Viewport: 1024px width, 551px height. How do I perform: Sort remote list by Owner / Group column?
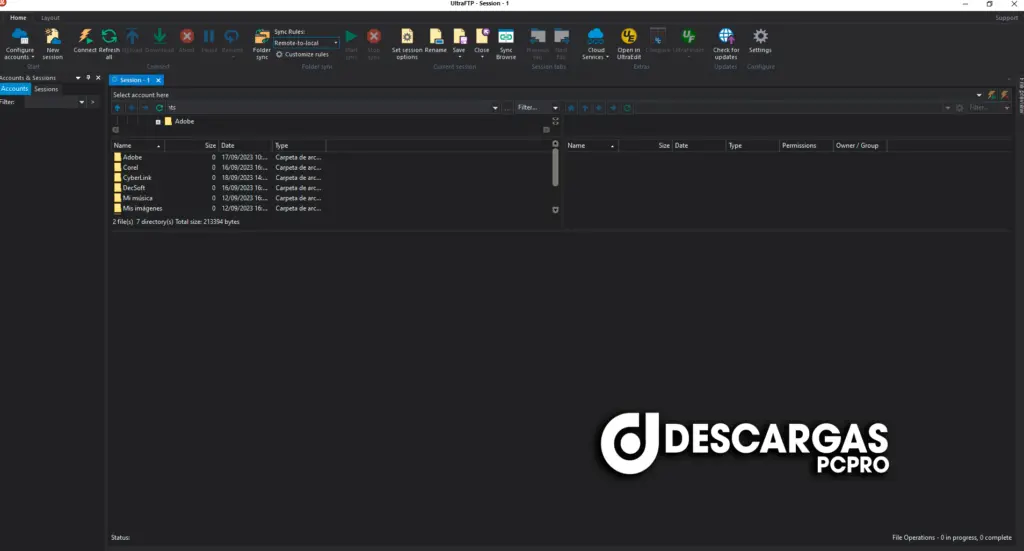coord(859,146)
